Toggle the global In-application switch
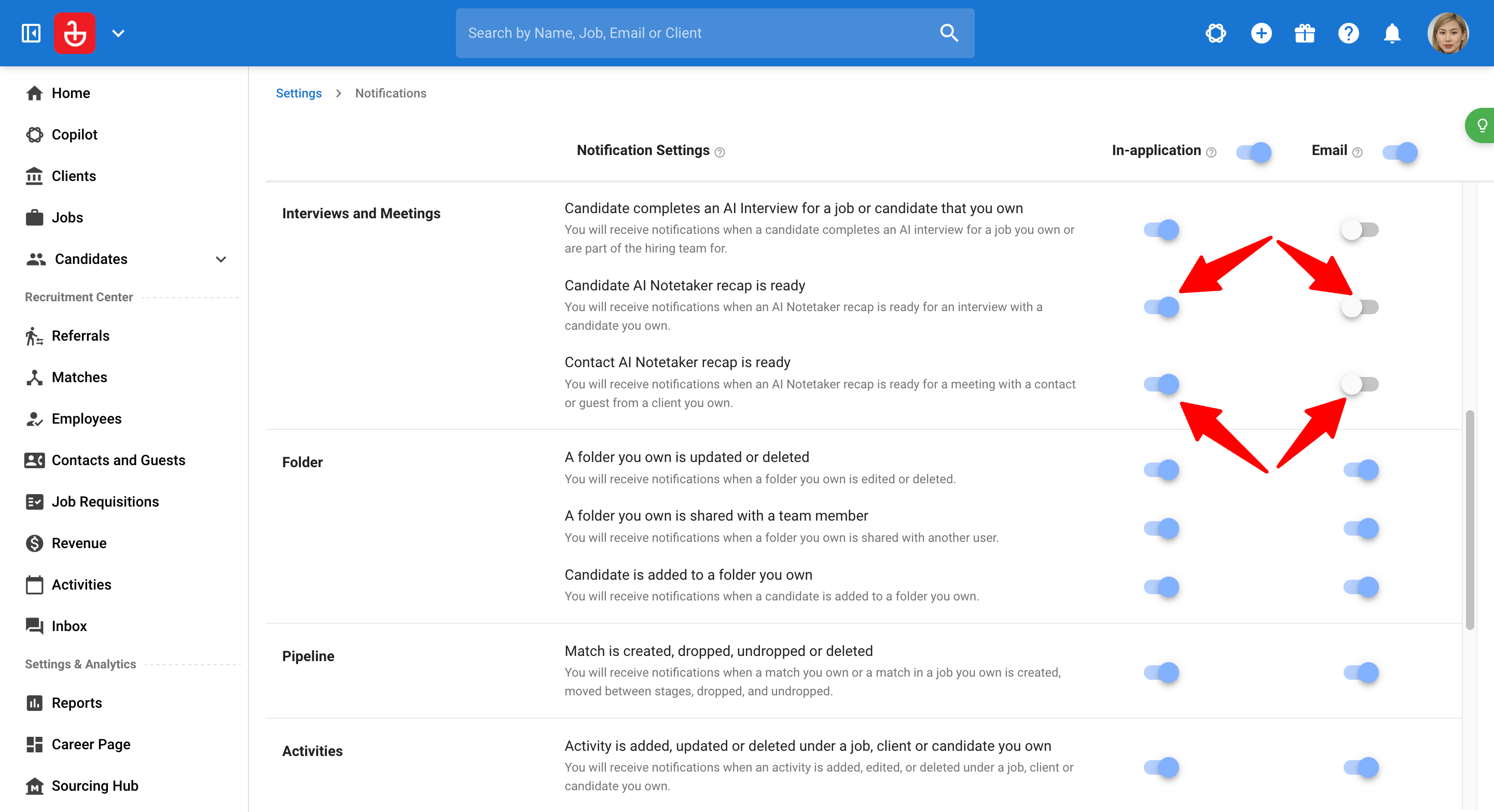Screen dimensions: 1494x812 pos(1253,152)
